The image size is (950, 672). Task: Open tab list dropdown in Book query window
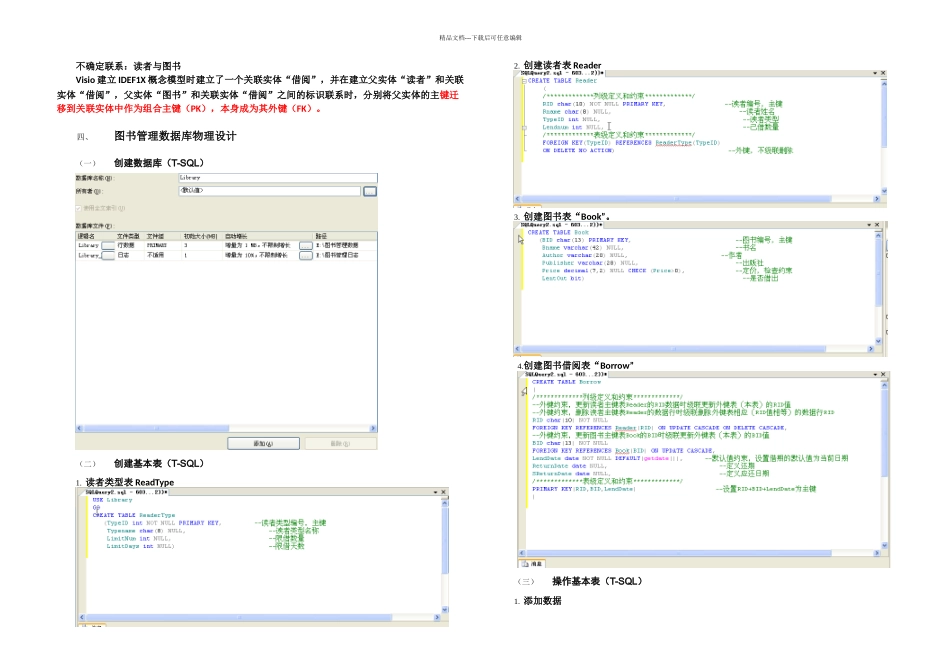click(872, 224)
